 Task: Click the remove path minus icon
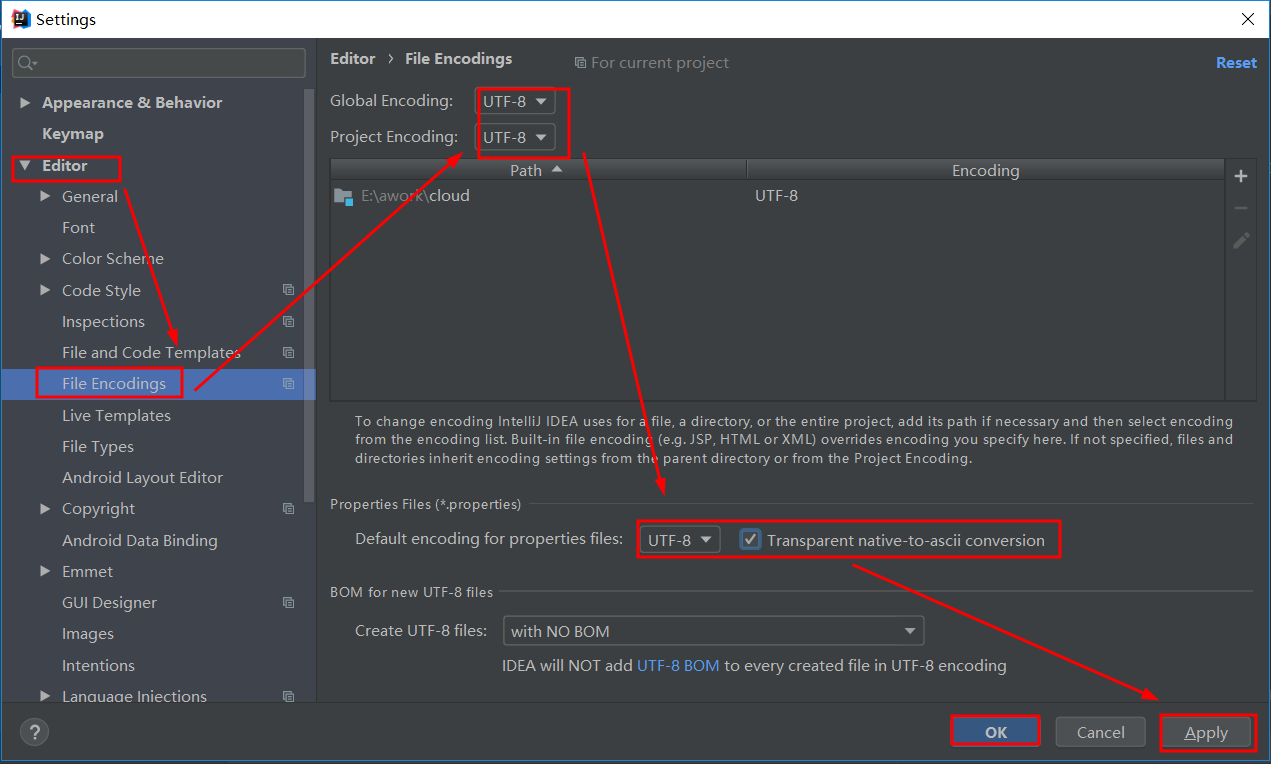1241,208
